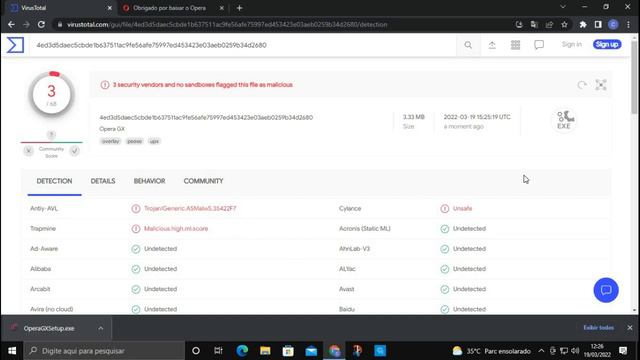Toggle the browser side panel icon
This screenshot has height=360, width=640.
[x=598, y=24]
